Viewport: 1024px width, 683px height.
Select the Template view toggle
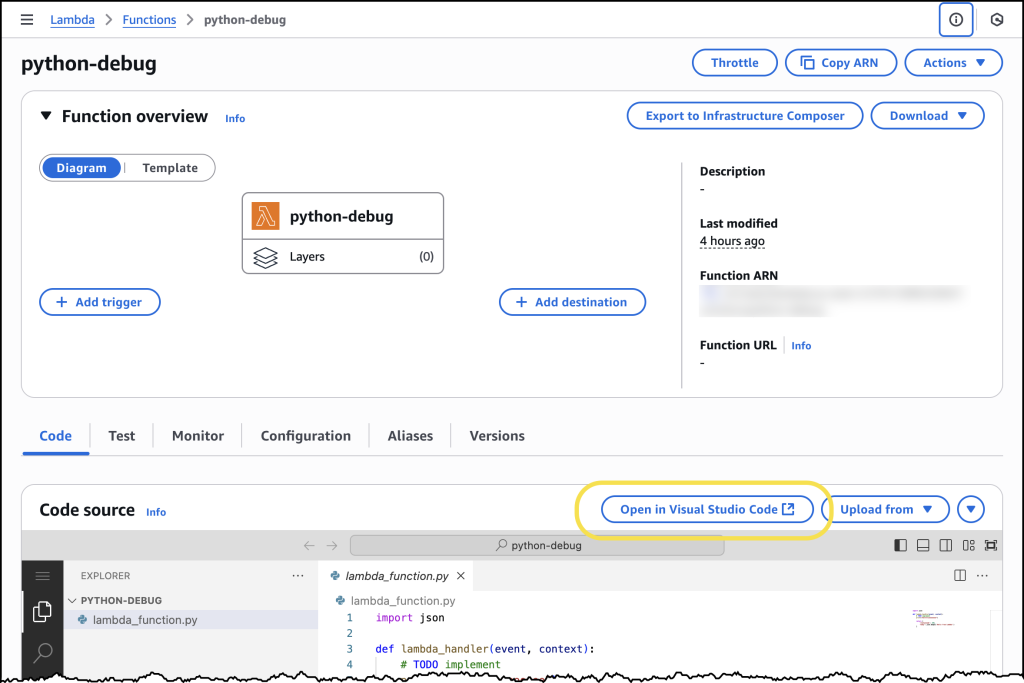(x=169, y=167)
